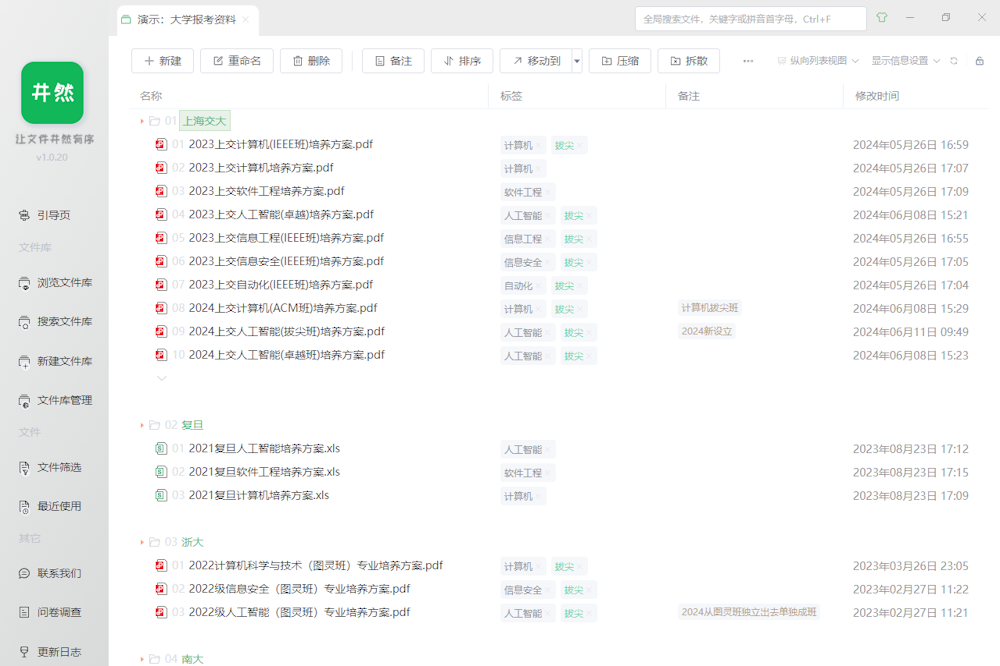Open 搜索文件库 in the sidebar
Viewport: 1000px width, 666px height.
(x=64, y=322)
